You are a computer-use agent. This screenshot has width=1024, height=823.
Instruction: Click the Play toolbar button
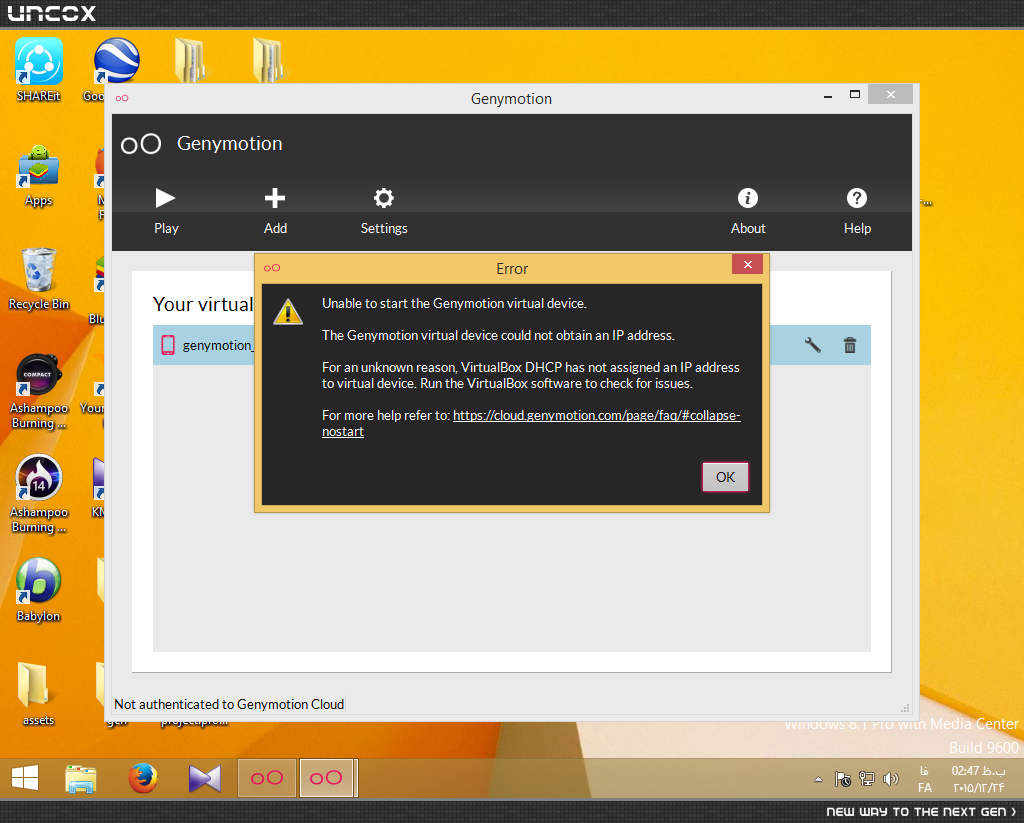166,210
